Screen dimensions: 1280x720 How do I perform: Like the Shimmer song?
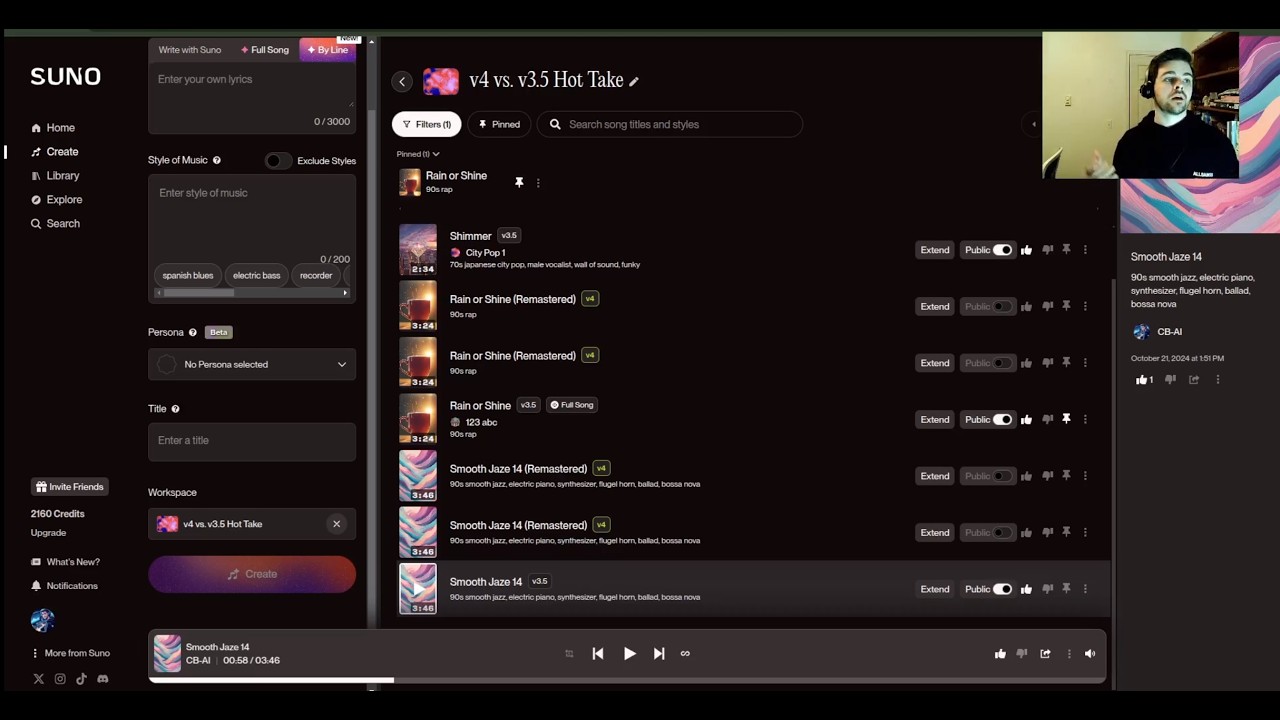click(1026, 250)
